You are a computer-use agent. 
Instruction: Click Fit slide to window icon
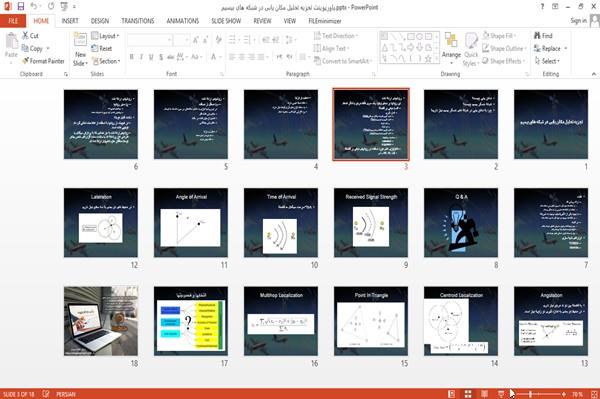(x=594, y=394)
